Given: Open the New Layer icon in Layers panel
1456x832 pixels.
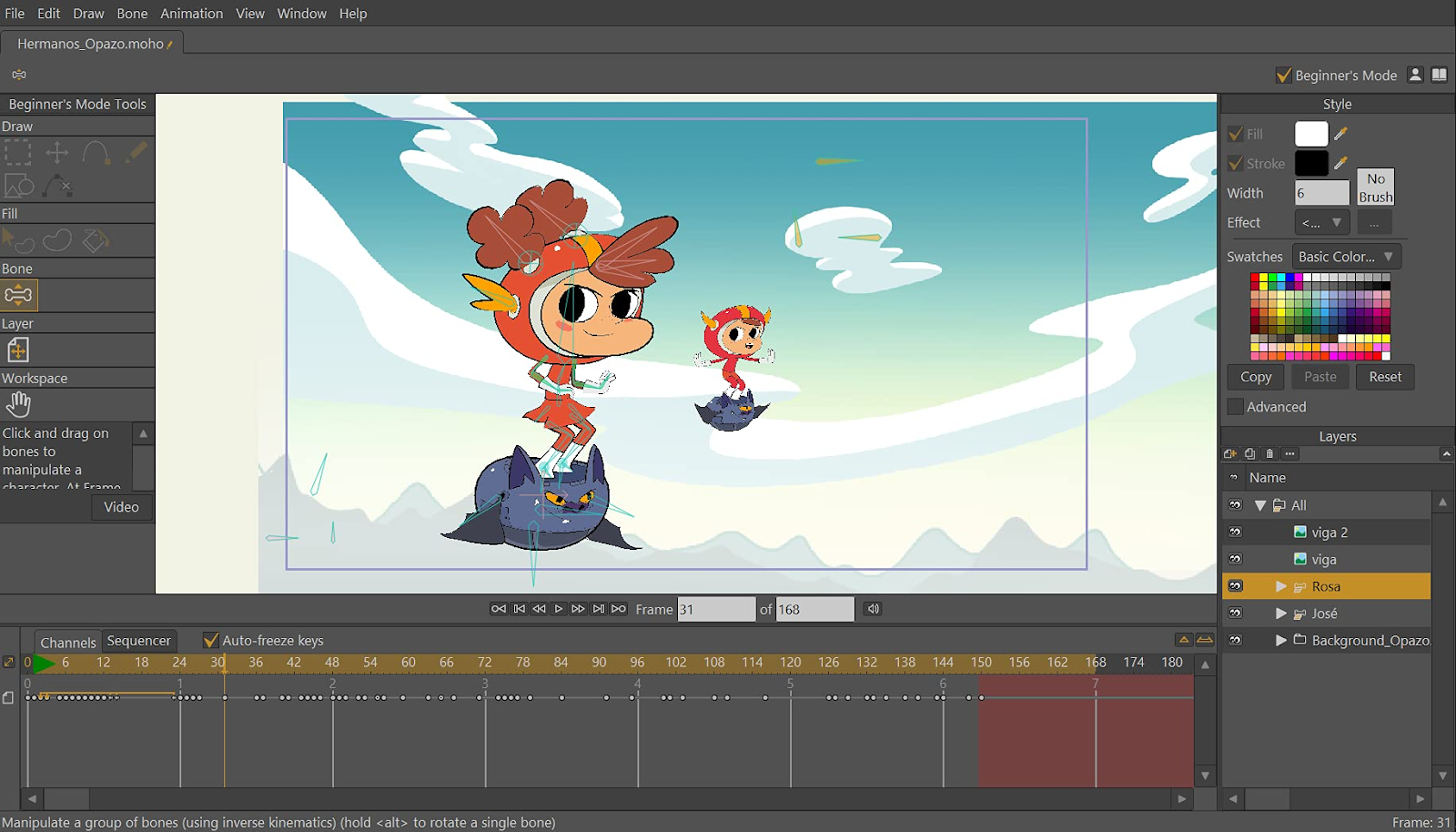Looking at the screenshot, I should 1230,453.
